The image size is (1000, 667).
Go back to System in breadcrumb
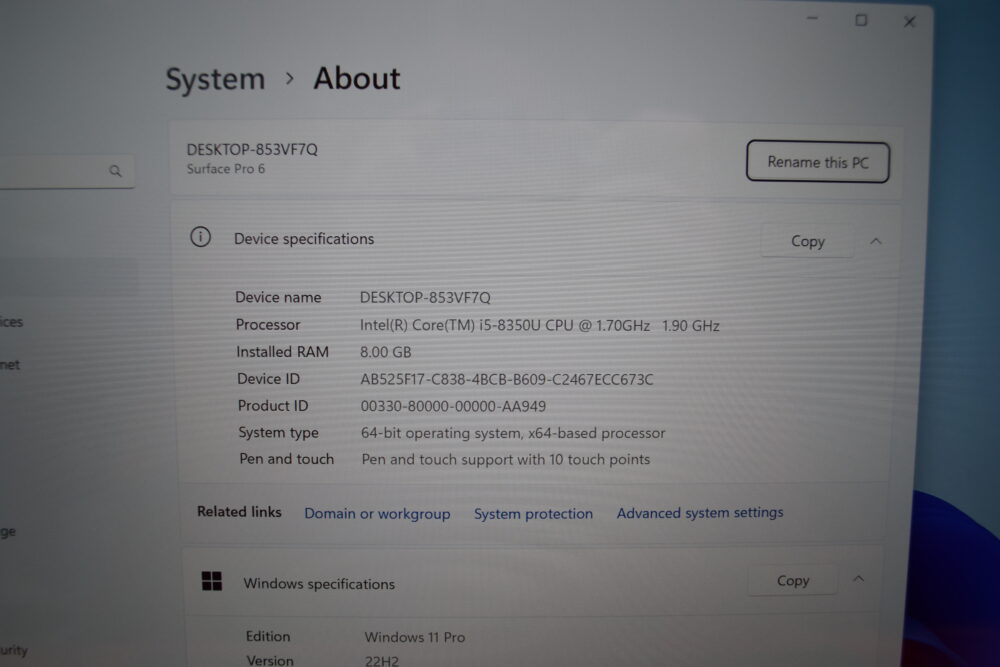[215, 79]
